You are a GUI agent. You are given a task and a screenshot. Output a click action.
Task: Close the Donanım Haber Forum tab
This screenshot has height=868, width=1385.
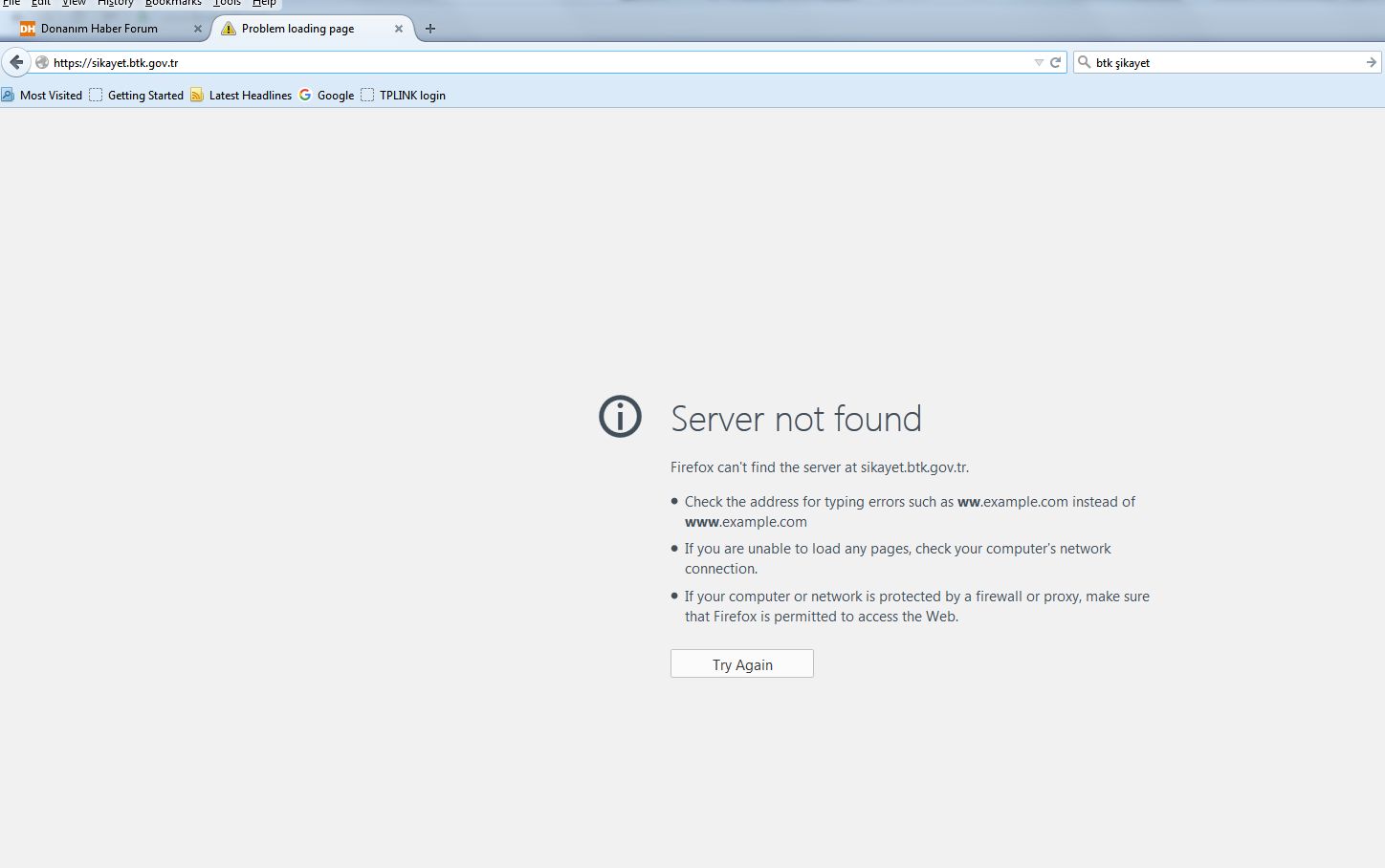tap(198, 29)
